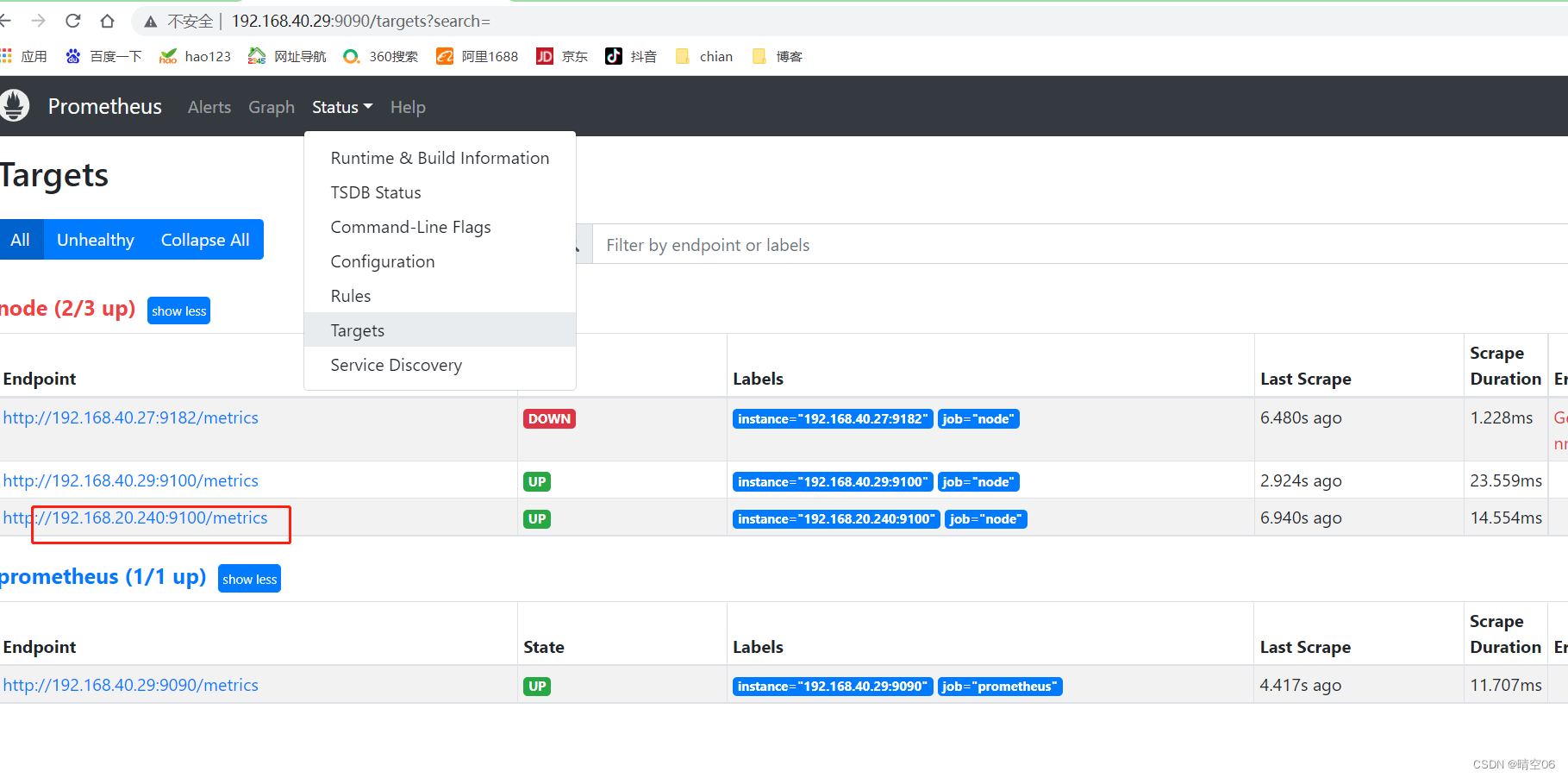Open the 360搜索 bookmark
The image size is (1568, 778).
pyautogui.click(x=379, y=56)
